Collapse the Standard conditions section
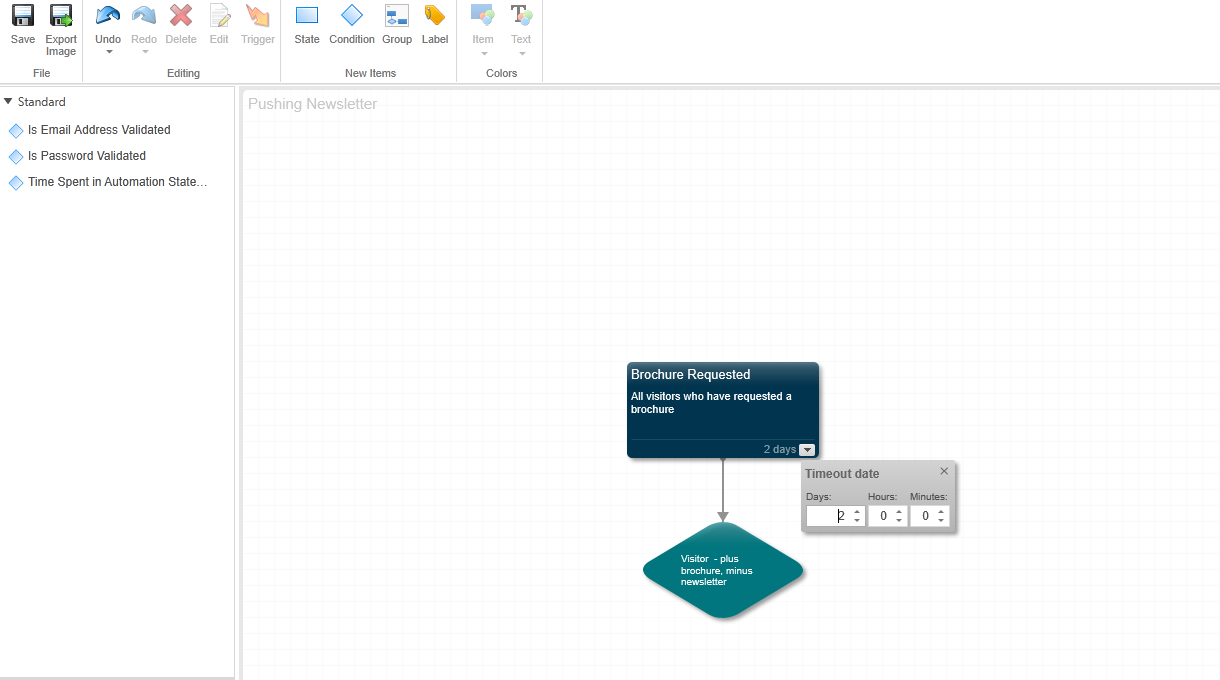Screen dimensions: 1220x680 pos(9,101)
